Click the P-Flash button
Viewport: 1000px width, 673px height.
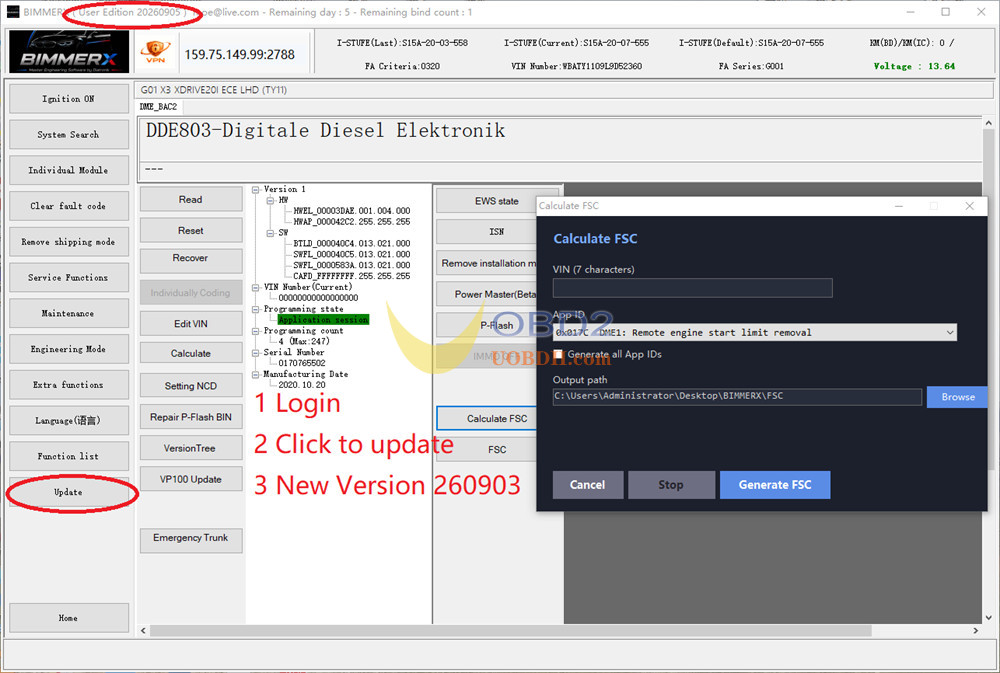(487, 325)
